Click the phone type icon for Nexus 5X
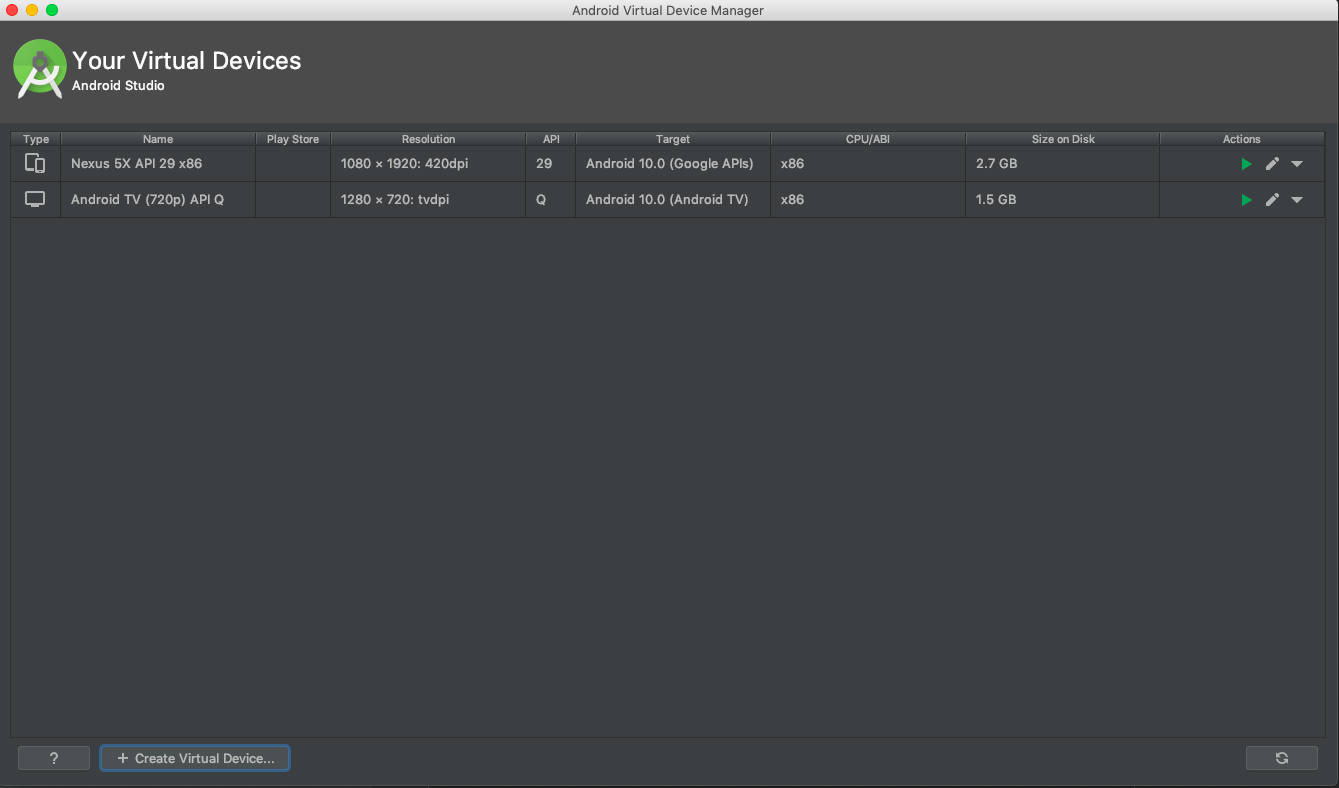The image size is (1339, 788). click(x=35, y=163)
